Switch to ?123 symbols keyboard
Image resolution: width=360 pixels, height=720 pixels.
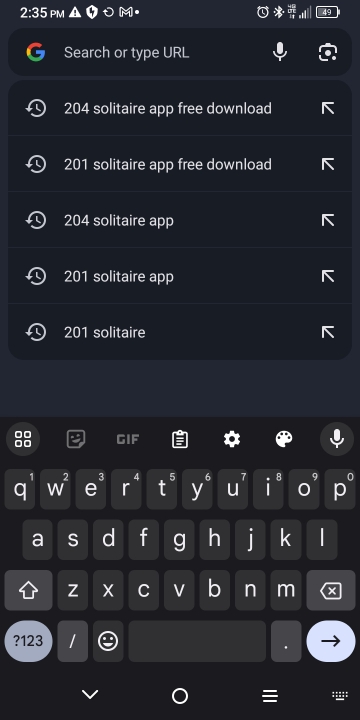[x=28, y=641]
